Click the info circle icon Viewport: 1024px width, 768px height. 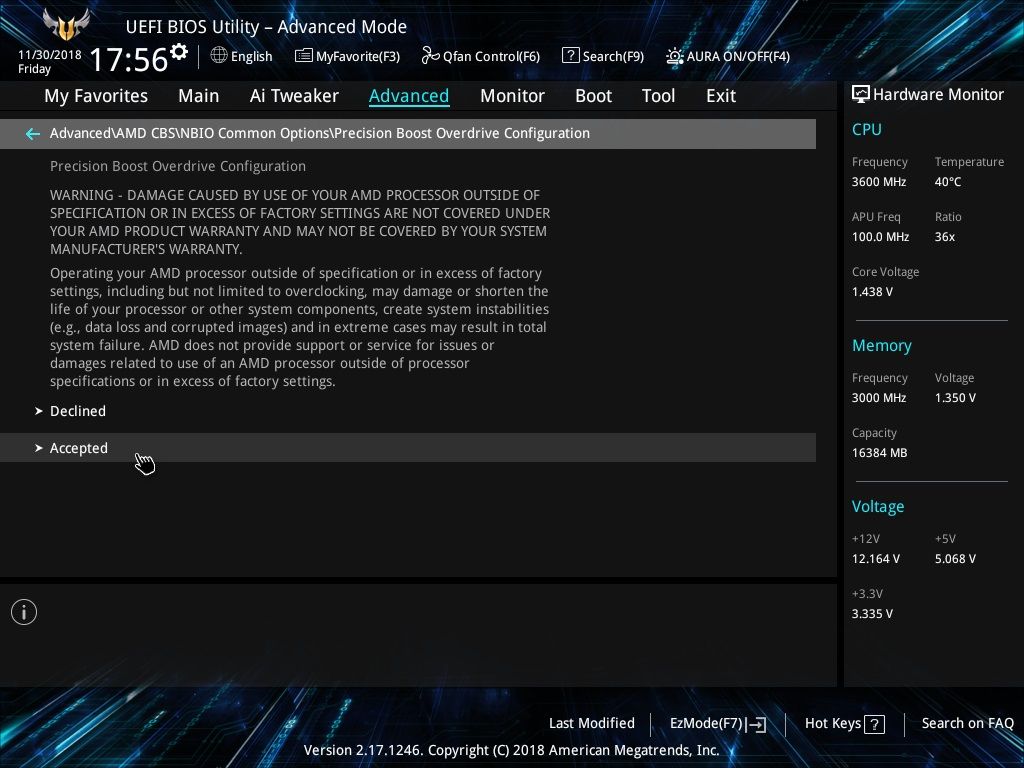point(24,612)
